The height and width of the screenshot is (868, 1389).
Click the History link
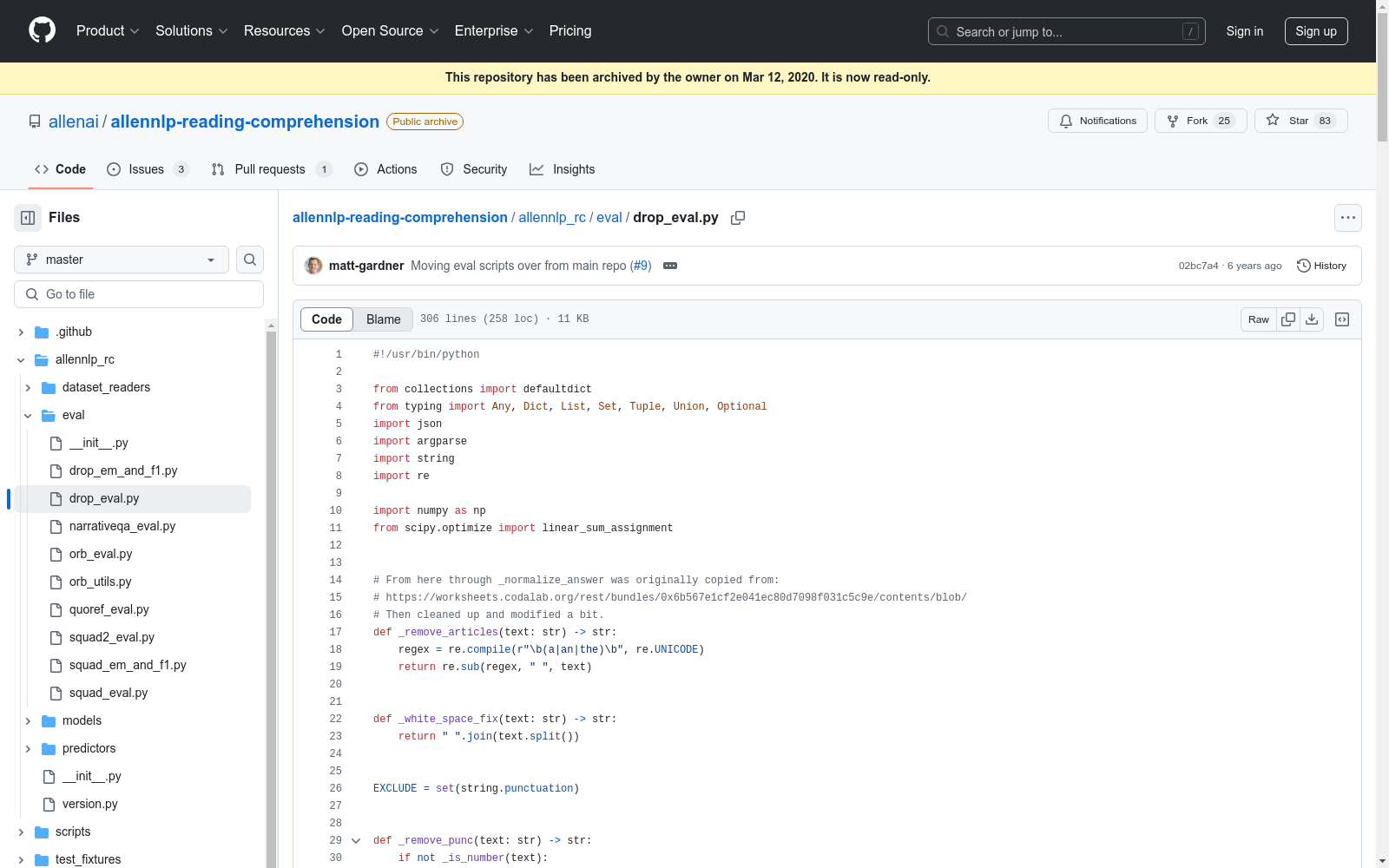(1321, 266)
